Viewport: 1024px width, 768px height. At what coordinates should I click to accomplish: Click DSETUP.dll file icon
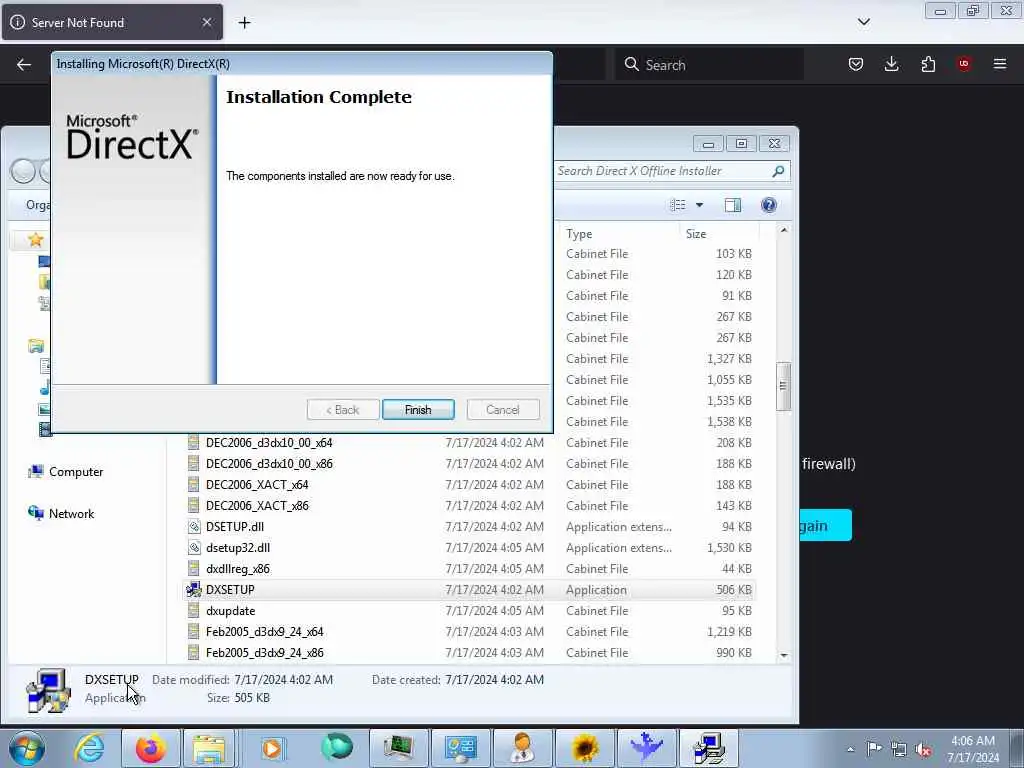(193, 526)
